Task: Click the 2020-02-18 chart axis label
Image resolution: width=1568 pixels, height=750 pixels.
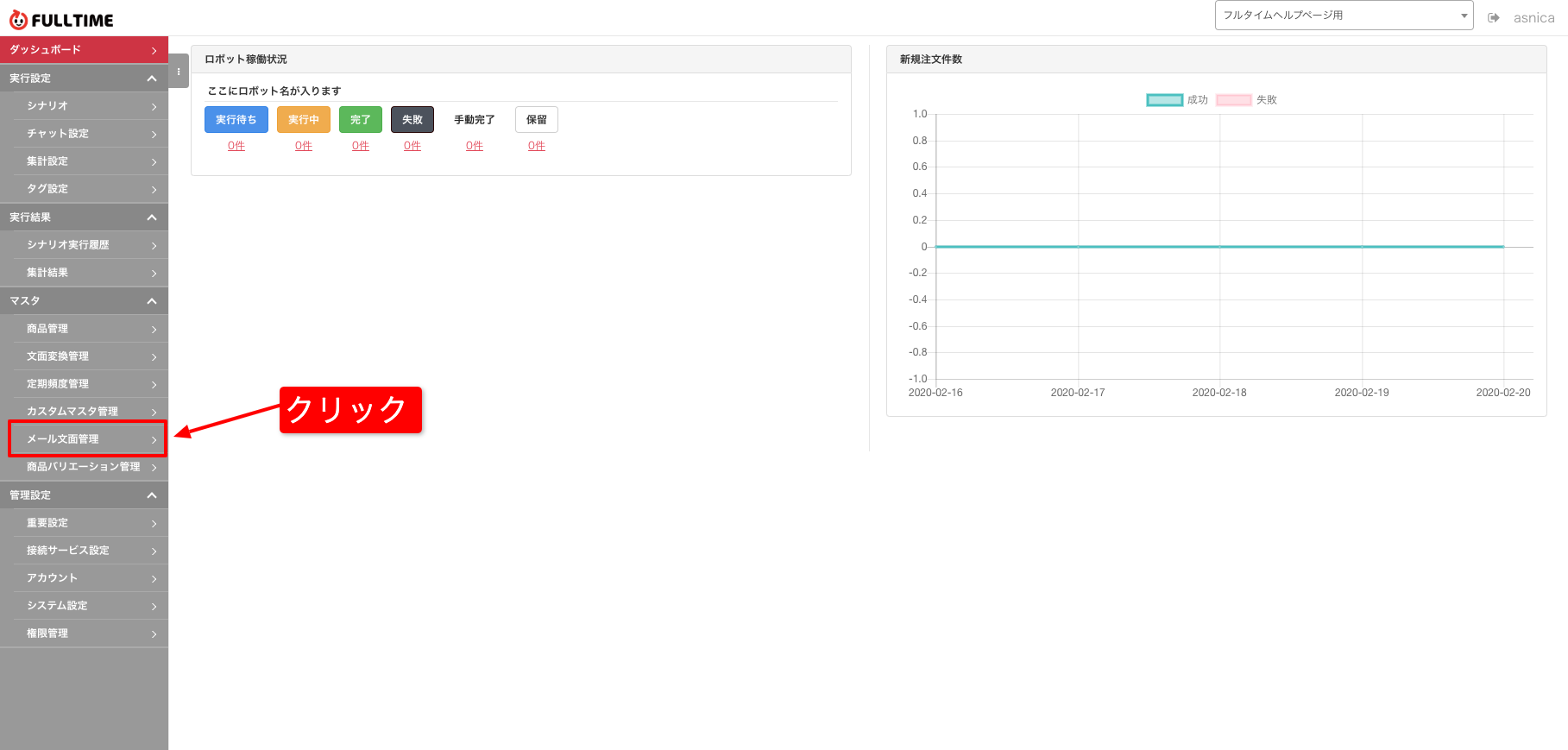Action: (1219, 393)
